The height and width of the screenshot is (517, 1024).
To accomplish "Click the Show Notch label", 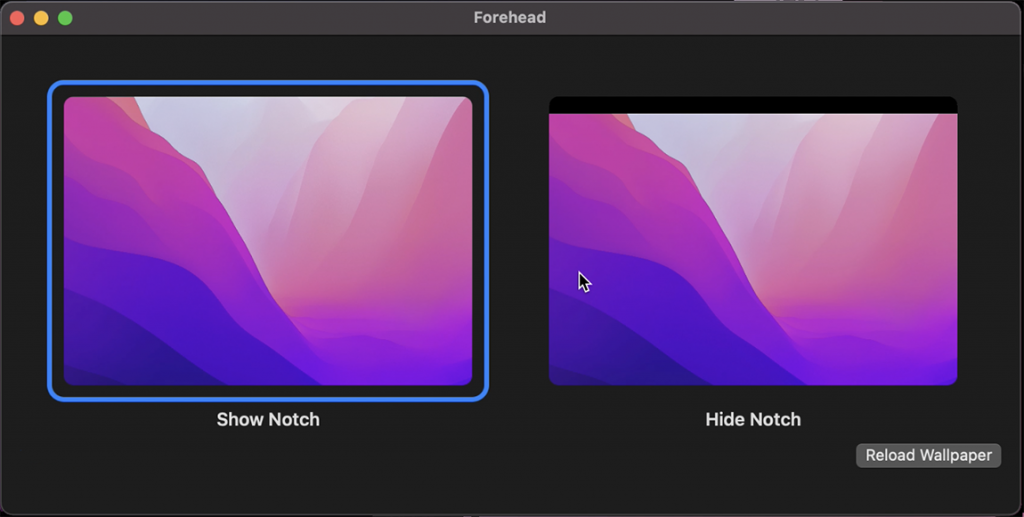I will click(x=268, y=419).
